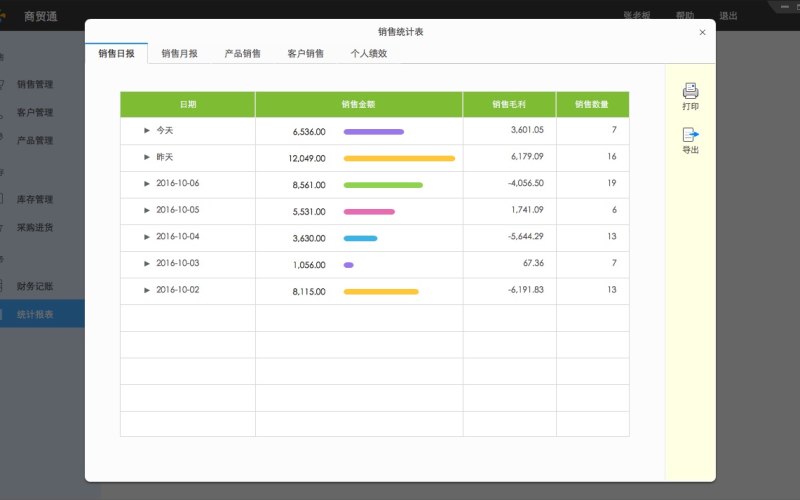Click quantity 6 in 2016-10-05 row
The height and width of the screenshot is (500, 800).
(x=614, y=209)
